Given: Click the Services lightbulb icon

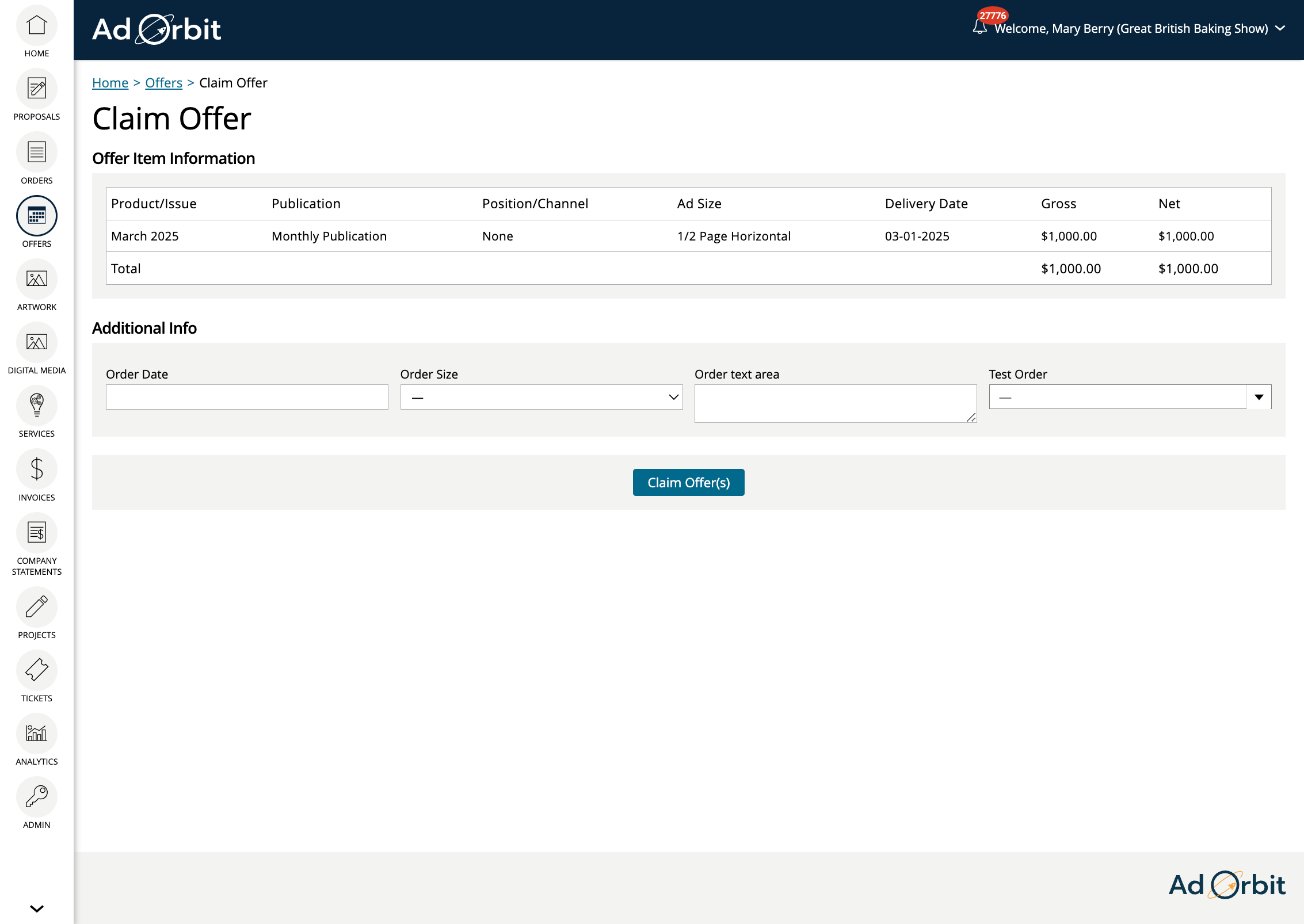Looking at the screenshot, I should [37, 406].
